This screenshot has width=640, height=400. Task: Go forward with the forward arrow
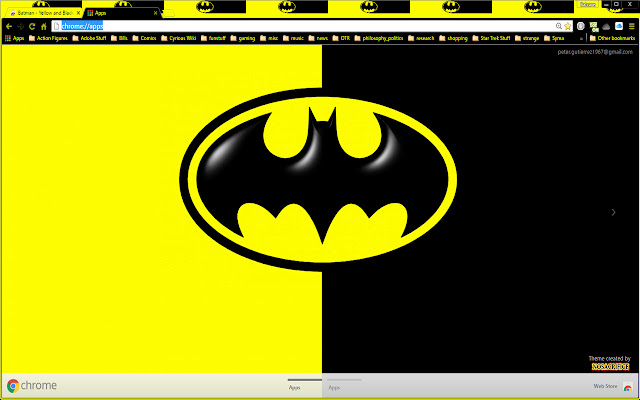pyautogui.click(x=20, y=27)
